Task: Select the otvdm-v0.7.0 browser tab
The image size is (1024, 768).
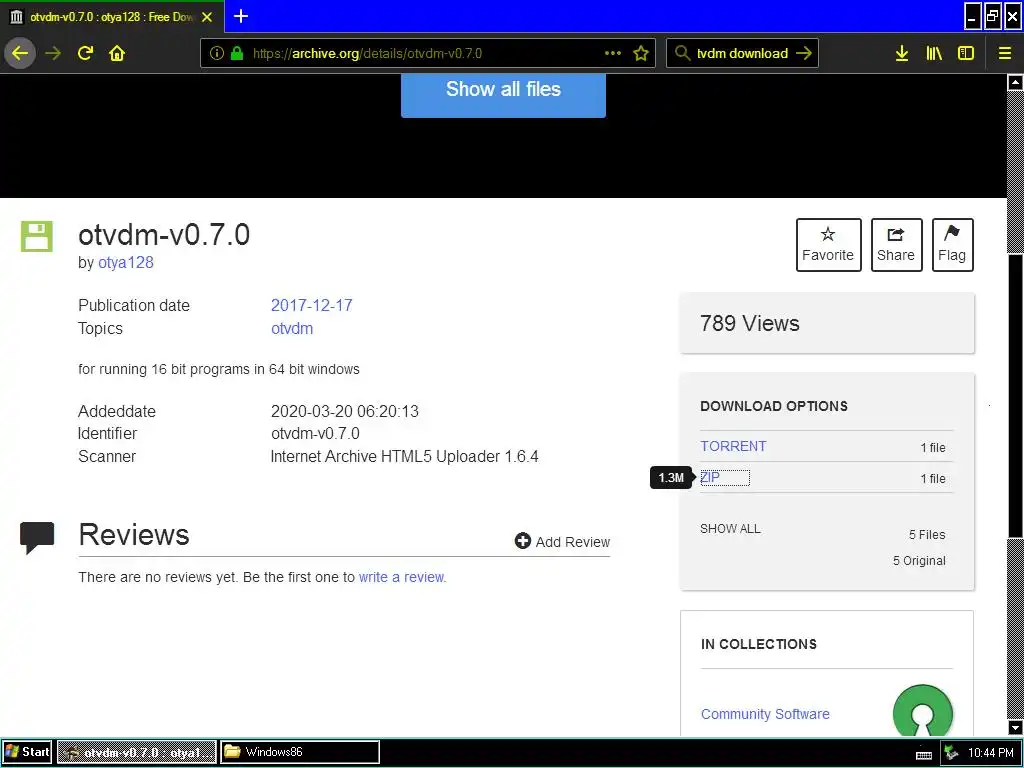Action: coord(112,17)
